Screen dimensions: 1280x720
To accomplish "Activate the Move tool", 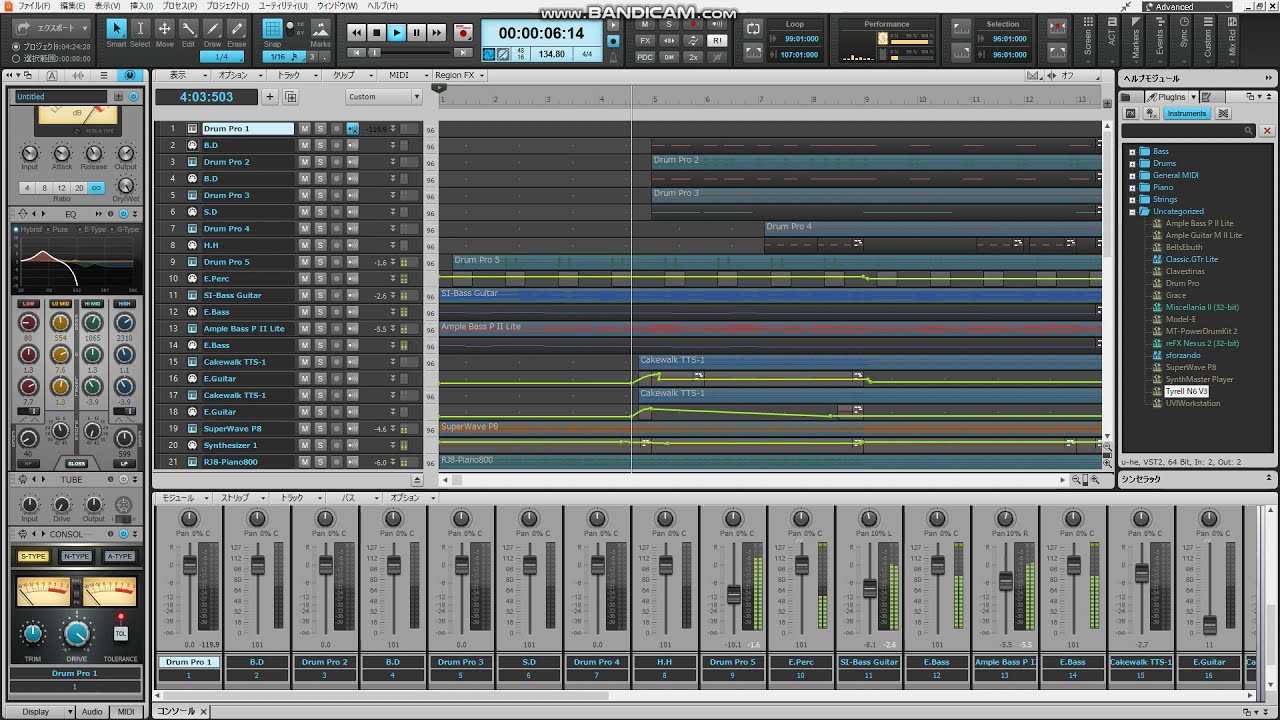I will pyautogui.click(x=164, y=31).
